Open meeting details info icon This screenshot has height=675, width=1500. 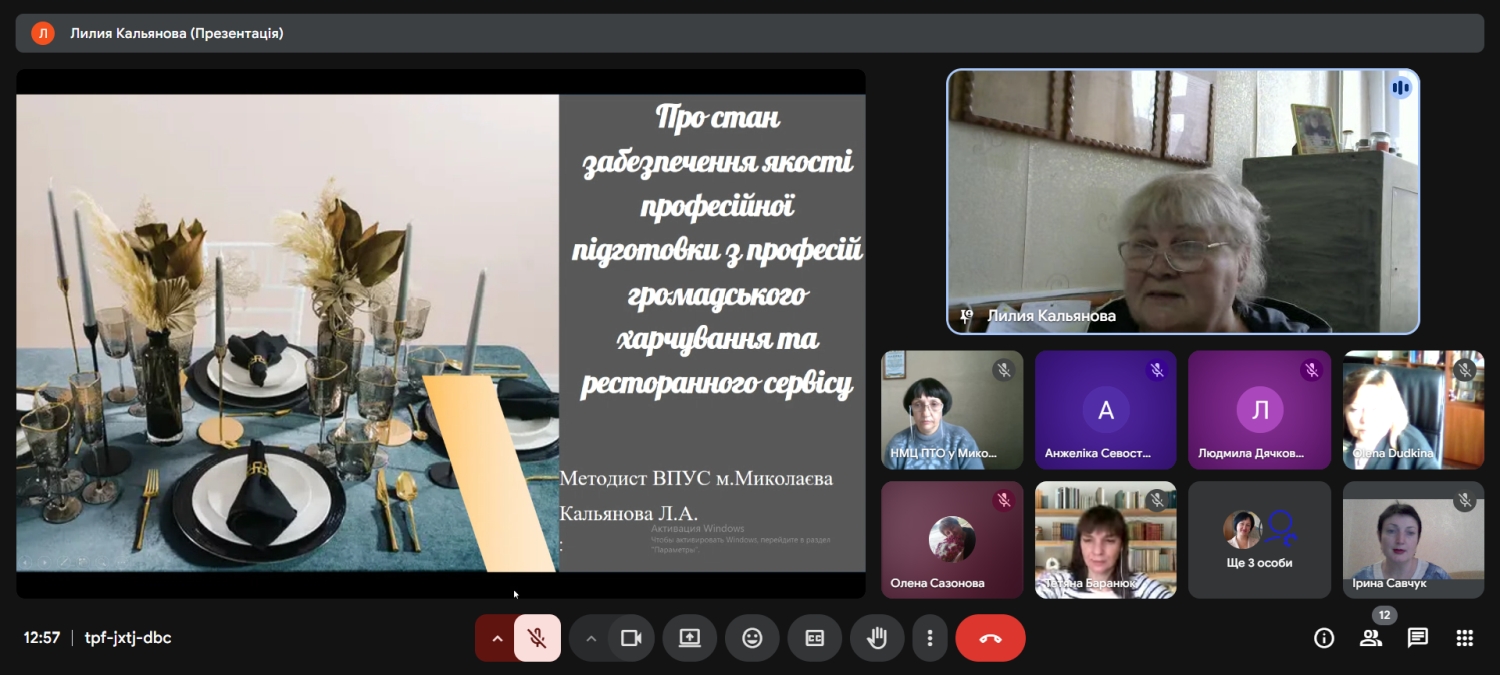pyautogui.click(x=1324, y=638)
